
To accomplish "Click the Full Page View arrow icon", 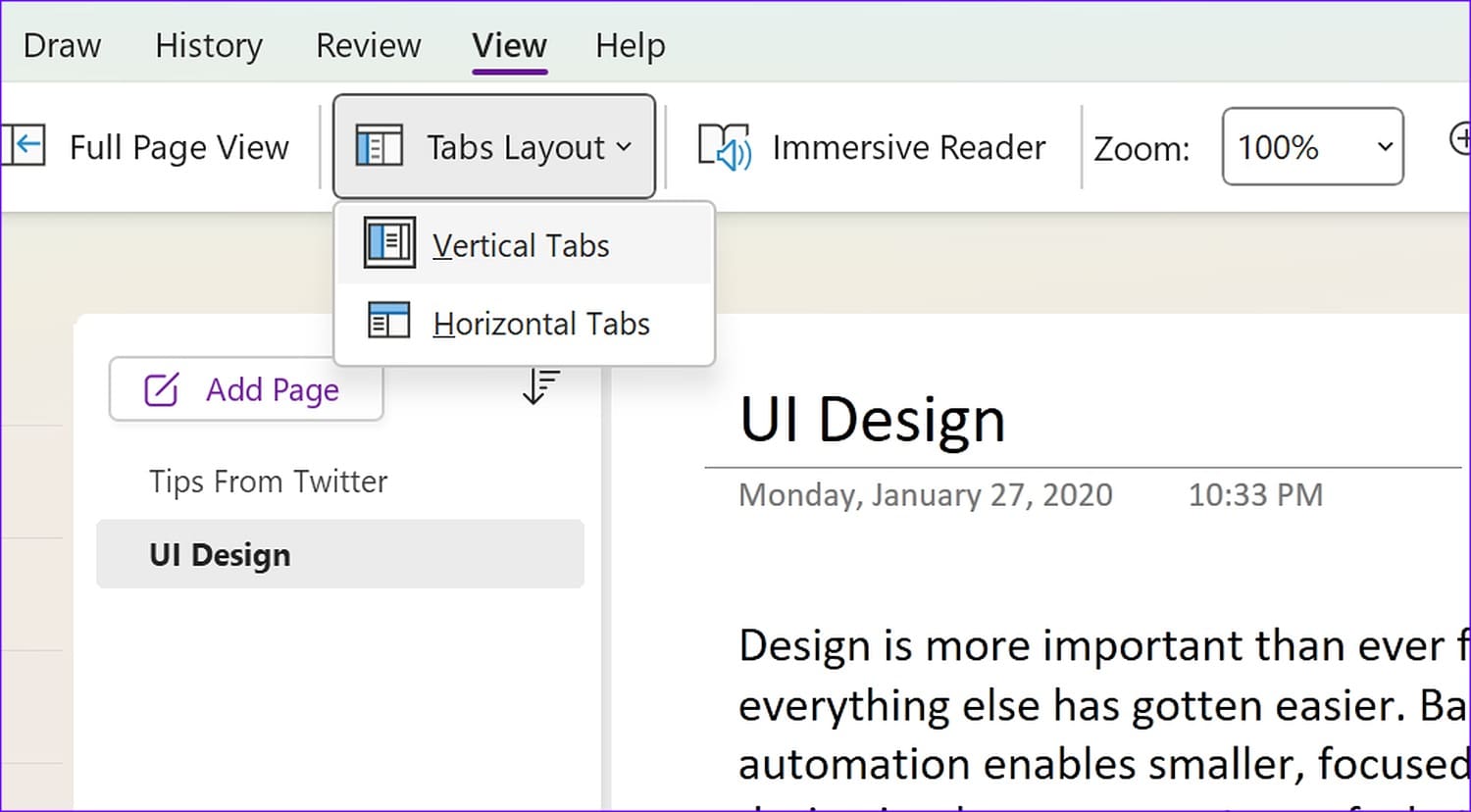I will point(24,146).
